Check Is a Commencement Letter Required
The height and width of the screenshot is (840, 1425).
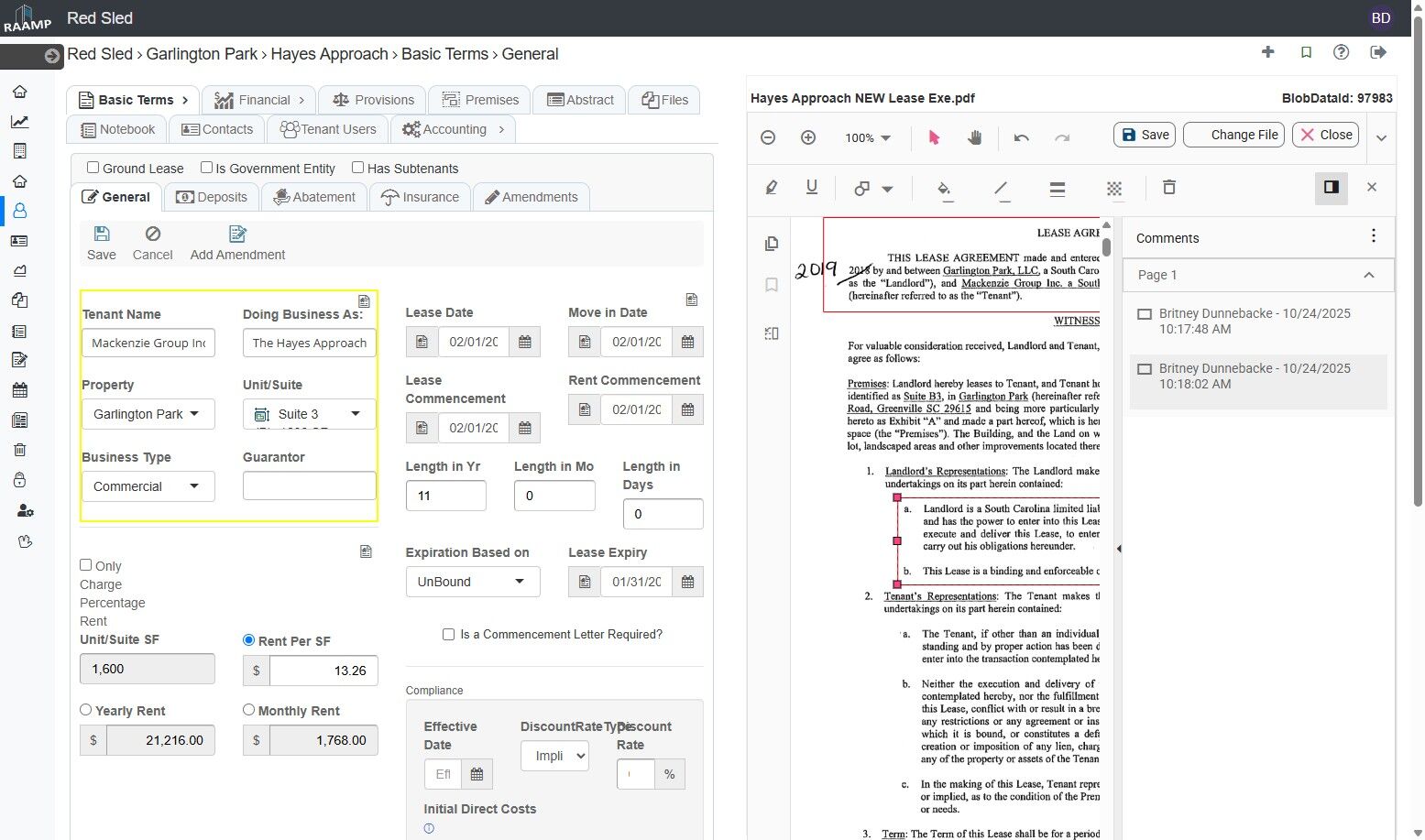point(448,634)
